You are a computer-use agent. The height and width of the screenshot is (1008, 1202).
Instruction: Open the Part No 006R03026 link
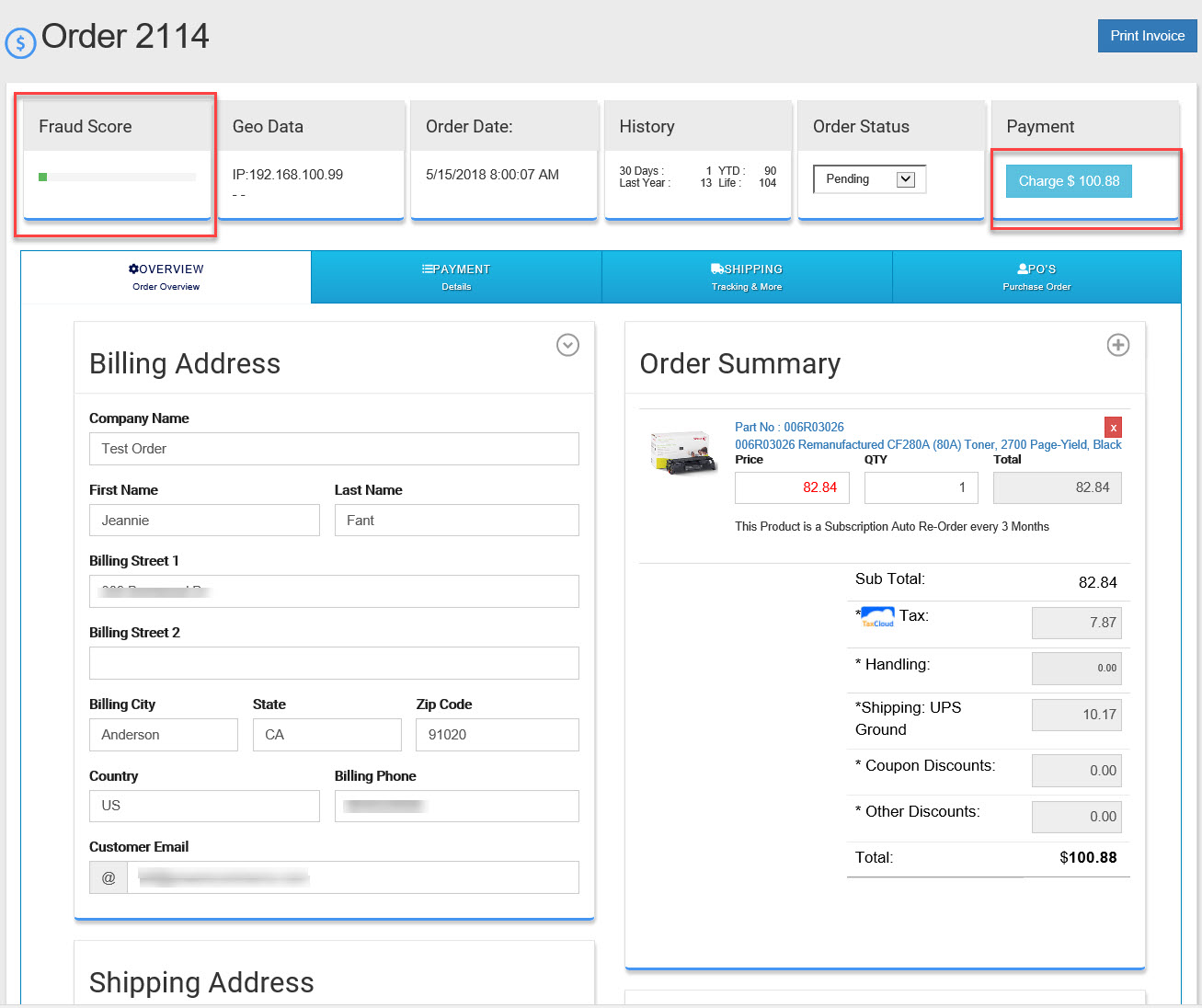click(789, 427)
